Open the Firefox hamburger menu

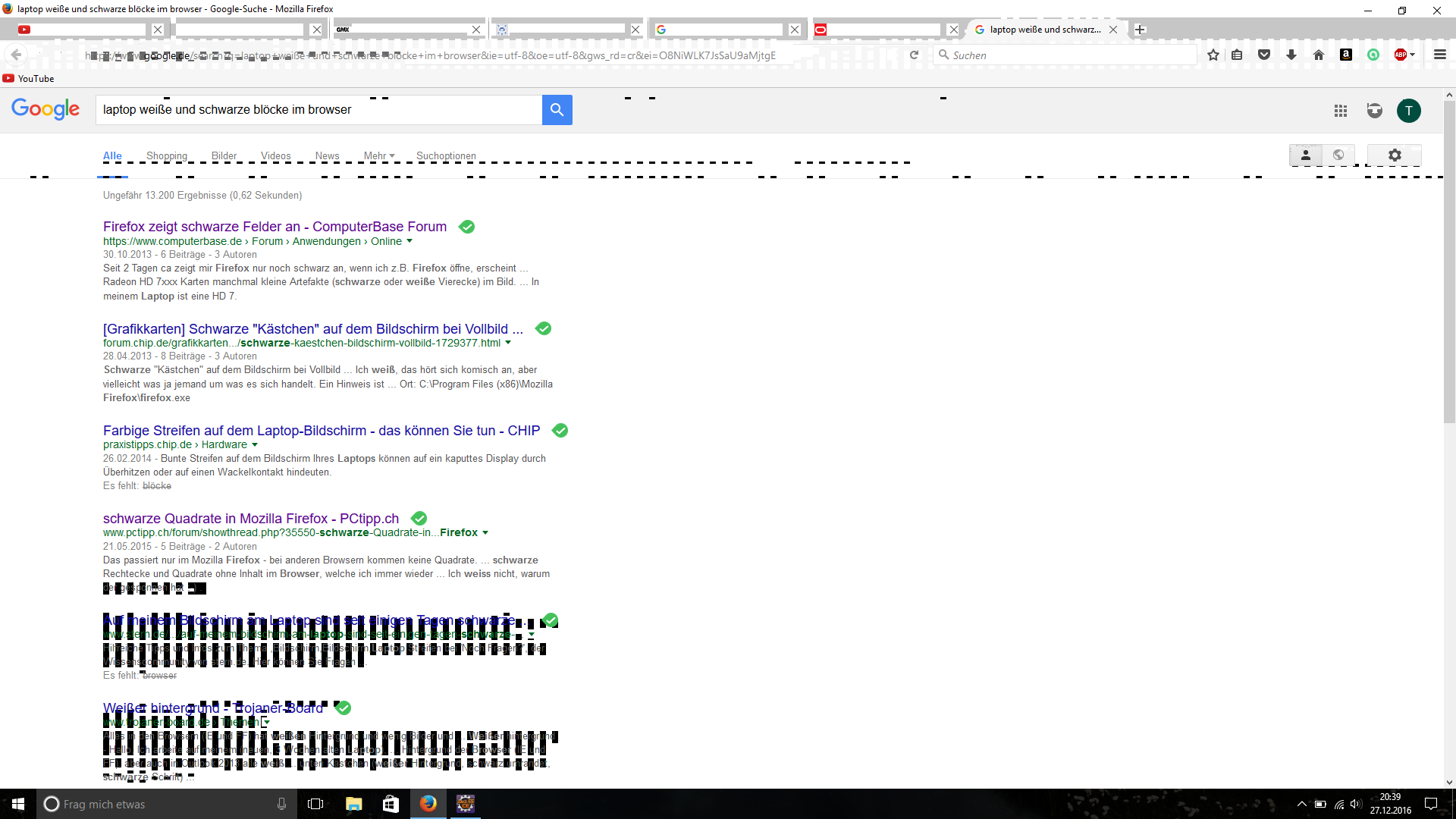tap(1440, 55)
